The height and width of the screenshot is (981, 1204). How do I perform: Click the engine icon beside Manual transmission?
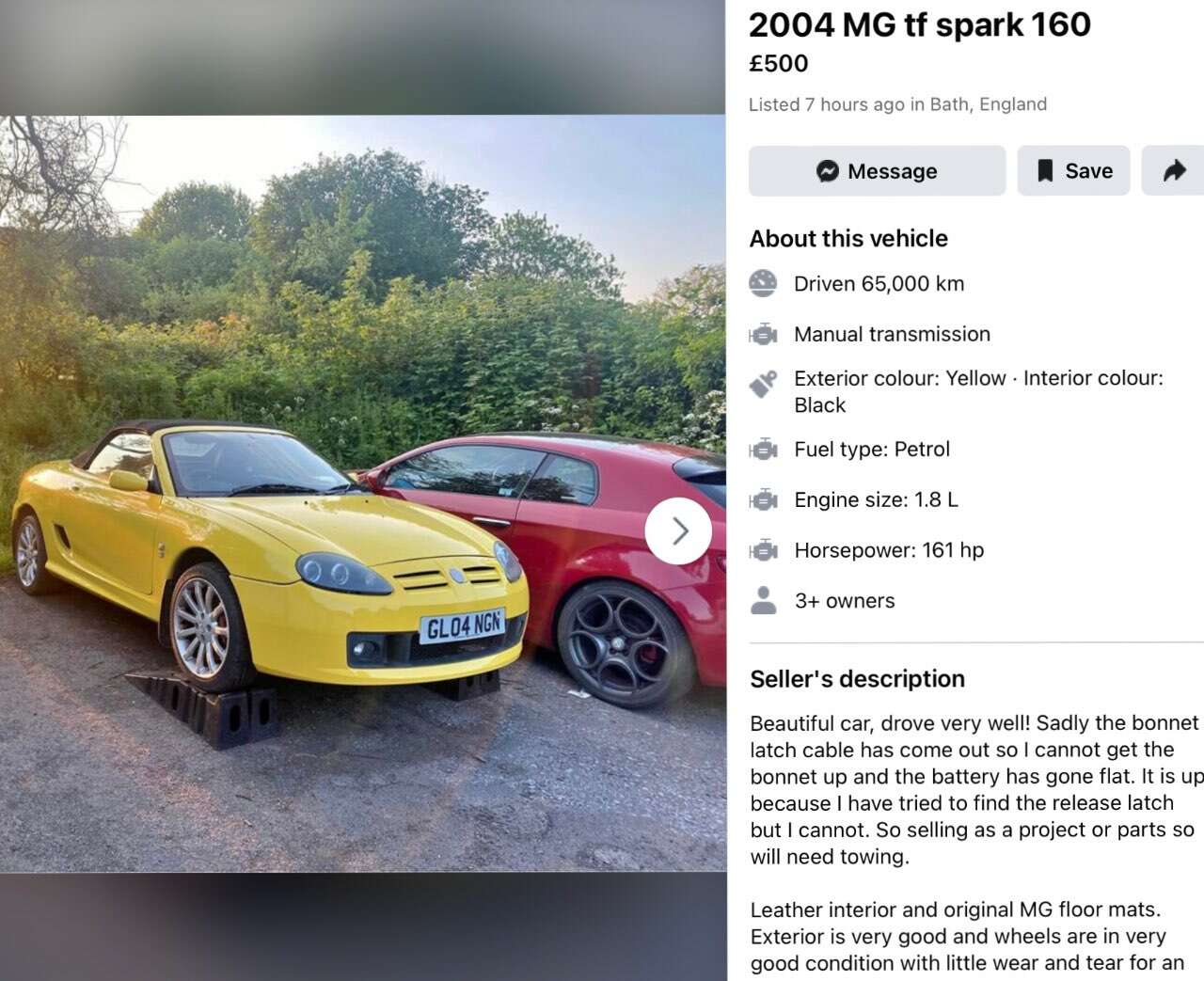[x=764, y=334]
